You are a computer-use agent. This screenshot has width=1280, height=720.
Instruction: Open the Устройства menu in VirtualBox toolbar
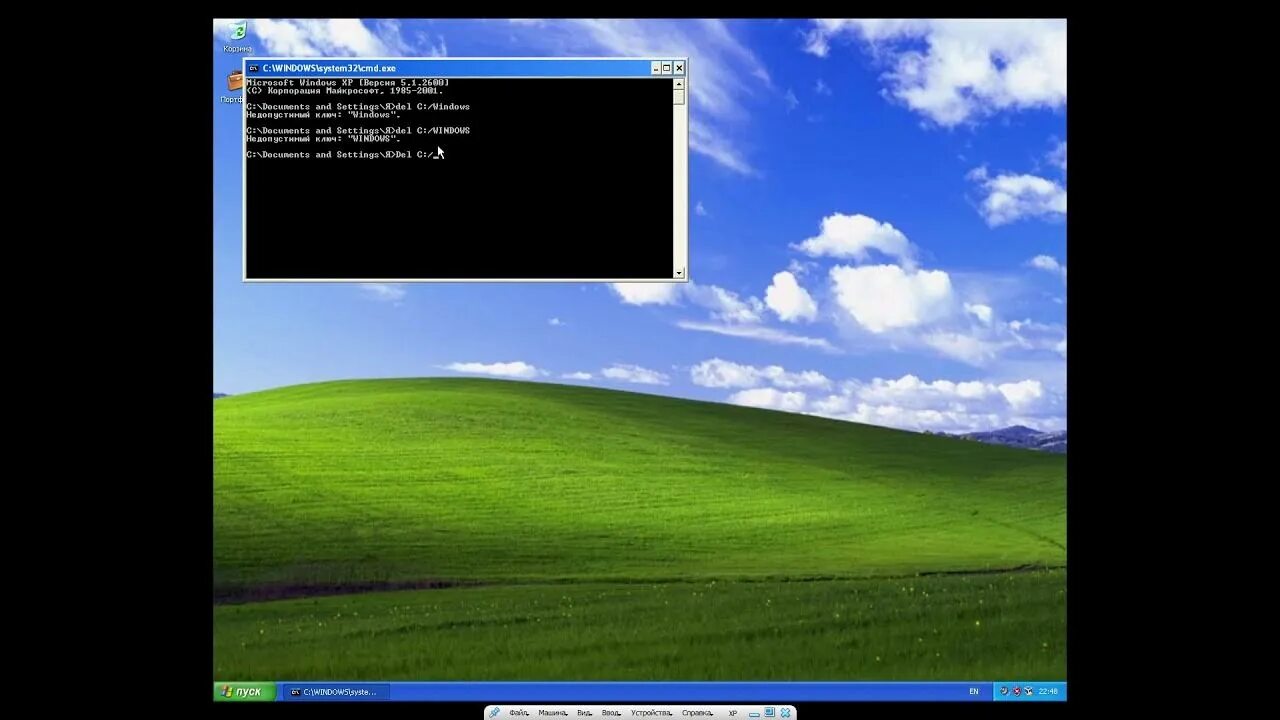pos(652,713)
